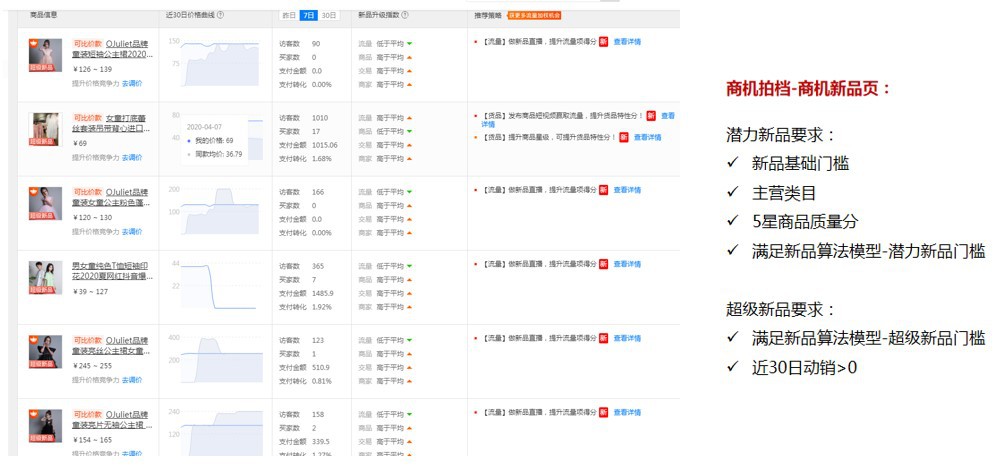The height and width of the screenshot is (472, 995).
Task: Click 支付转化 value 0.81%
Action: (322, 381)
